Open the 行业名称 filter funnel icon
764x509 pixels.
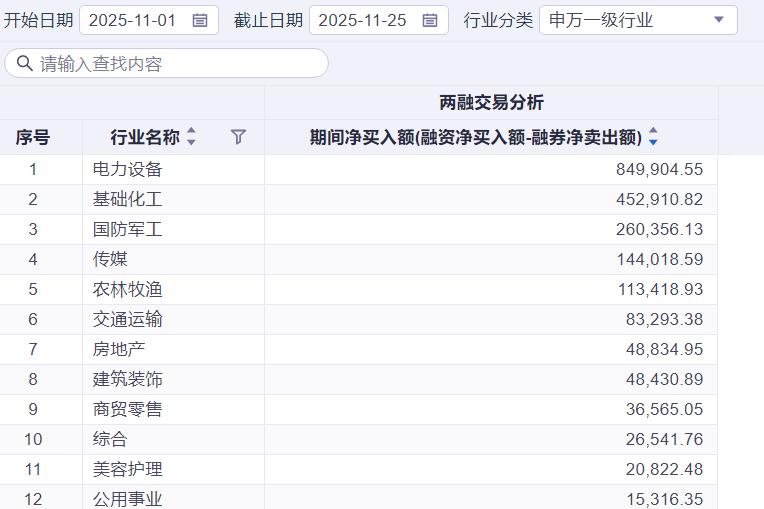click(x=238, y=137)
